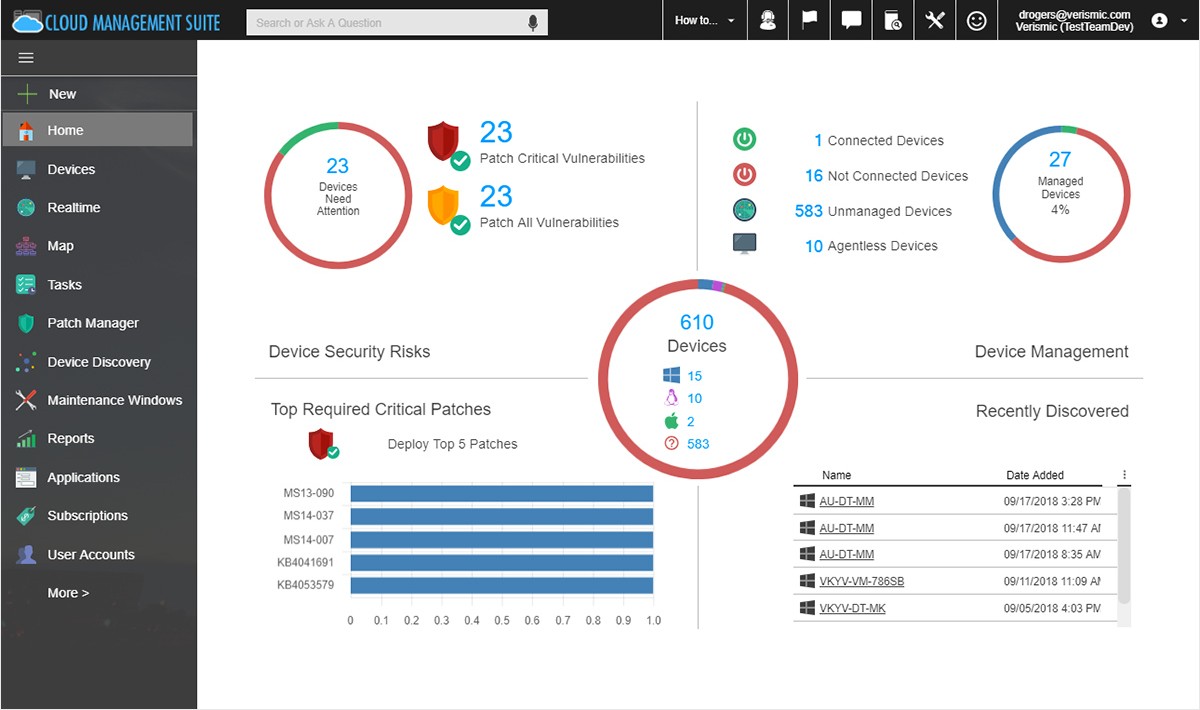Image resolution: width=1200 pixels, height=710 pixels.
Task: Click the User Accounts icon
Action: point(27,555)
